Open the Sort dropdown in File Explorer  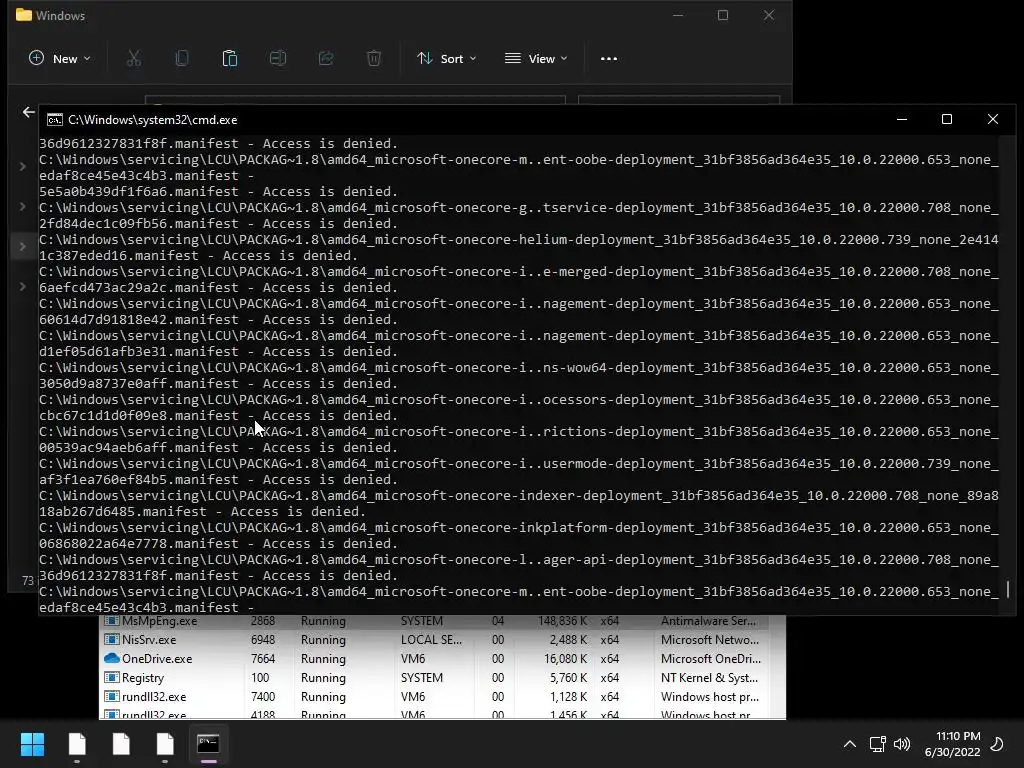pos(447,59)
